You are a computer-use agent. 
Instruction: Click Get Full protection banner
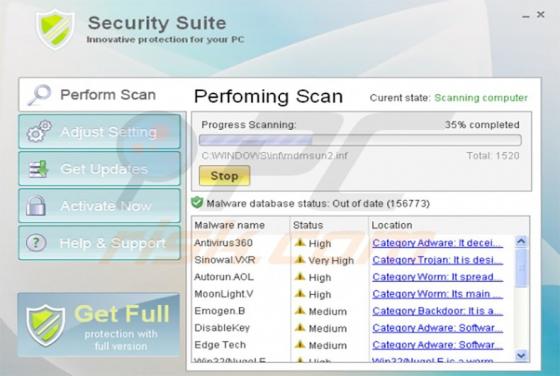pos(99,325)
